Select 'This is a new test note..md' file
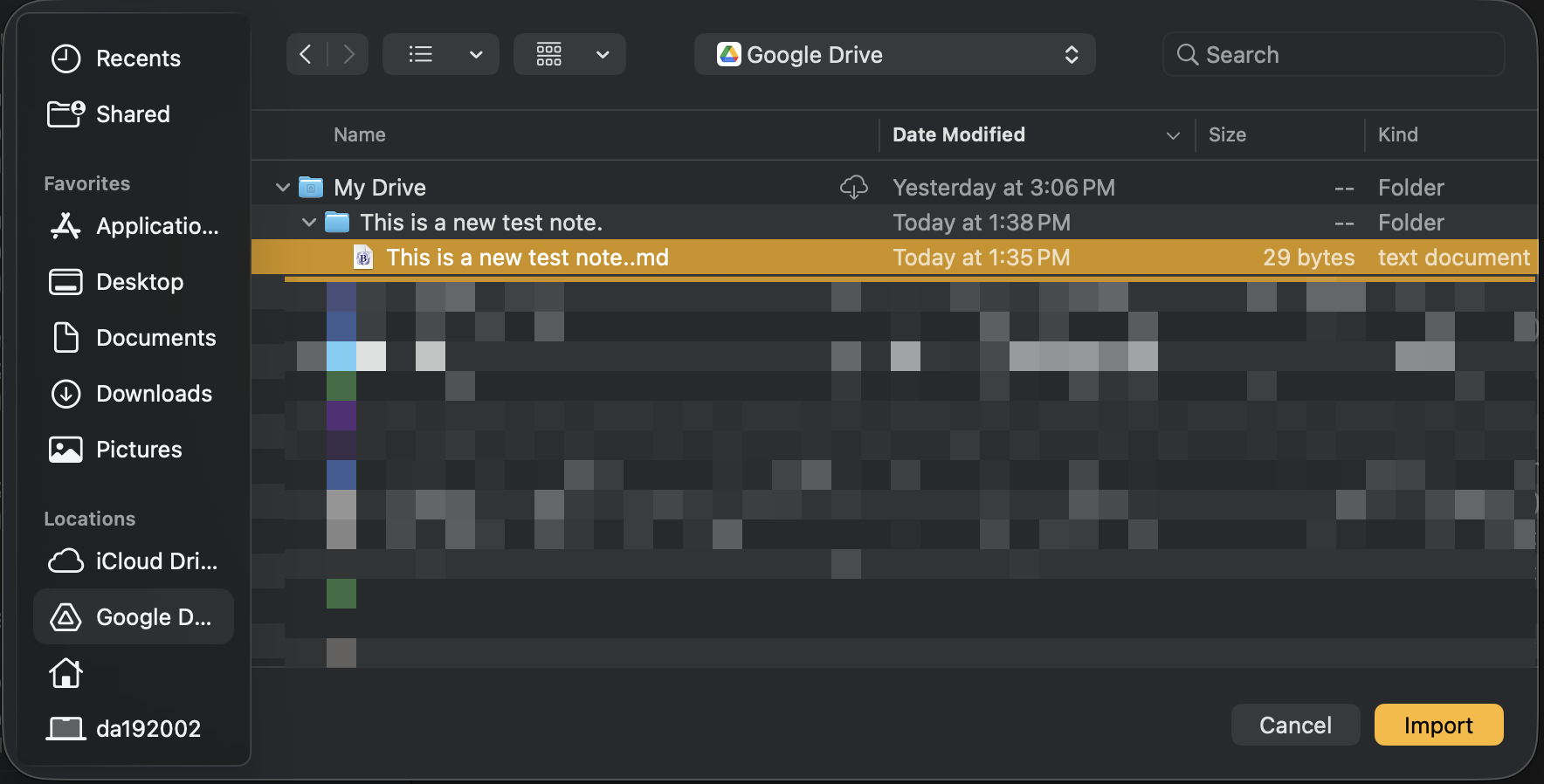The image size is (1544, 784). pyautogui.click(x=527, y=258)
